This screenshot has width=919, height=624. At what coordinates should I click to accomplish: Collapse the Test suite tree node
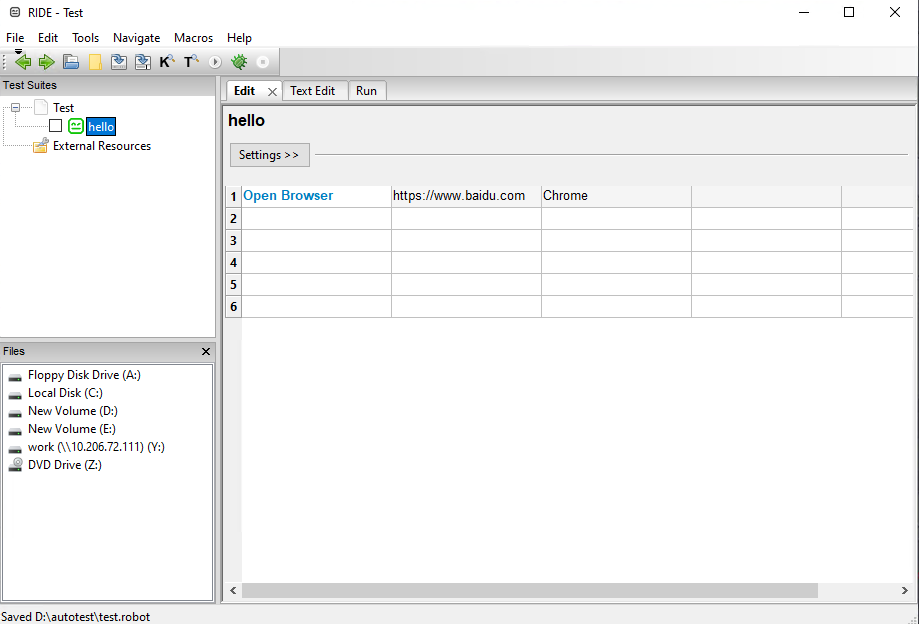point(16,107)
